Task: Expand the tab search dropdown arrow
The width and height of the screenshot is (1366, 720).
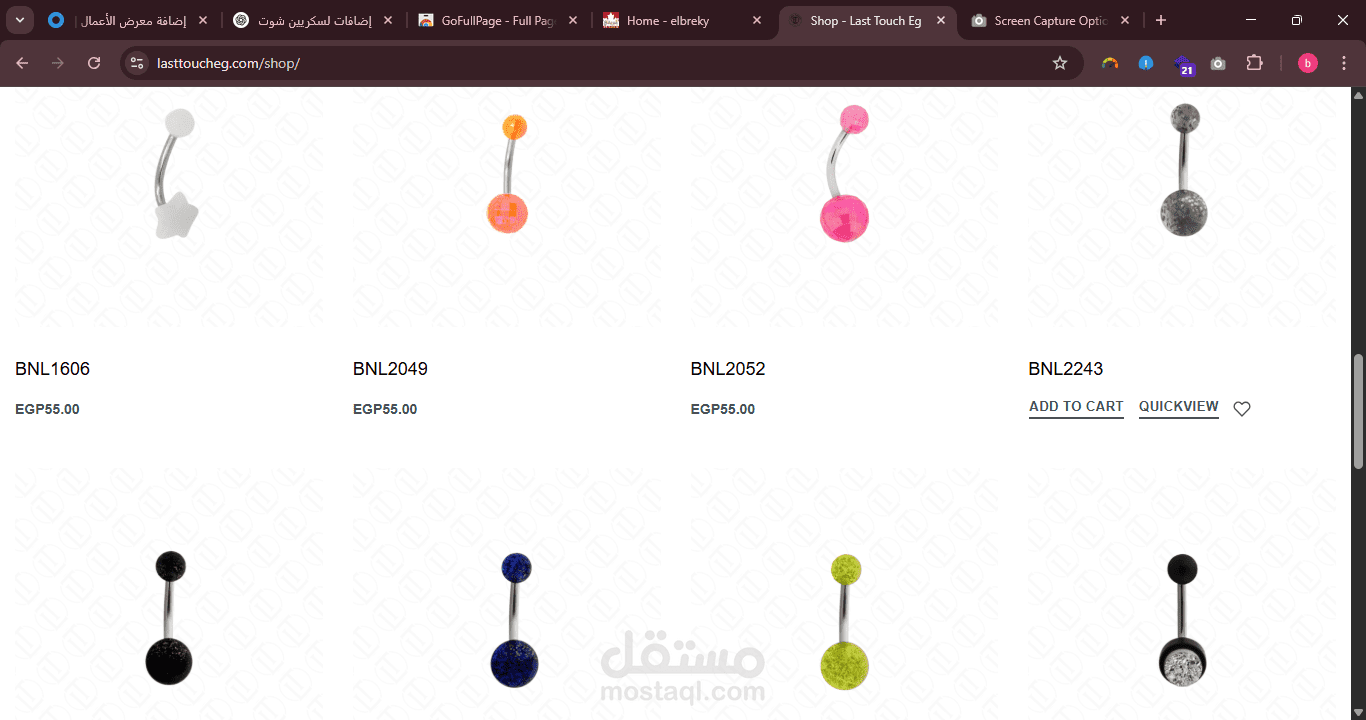Action: click(x=19, y=20)
